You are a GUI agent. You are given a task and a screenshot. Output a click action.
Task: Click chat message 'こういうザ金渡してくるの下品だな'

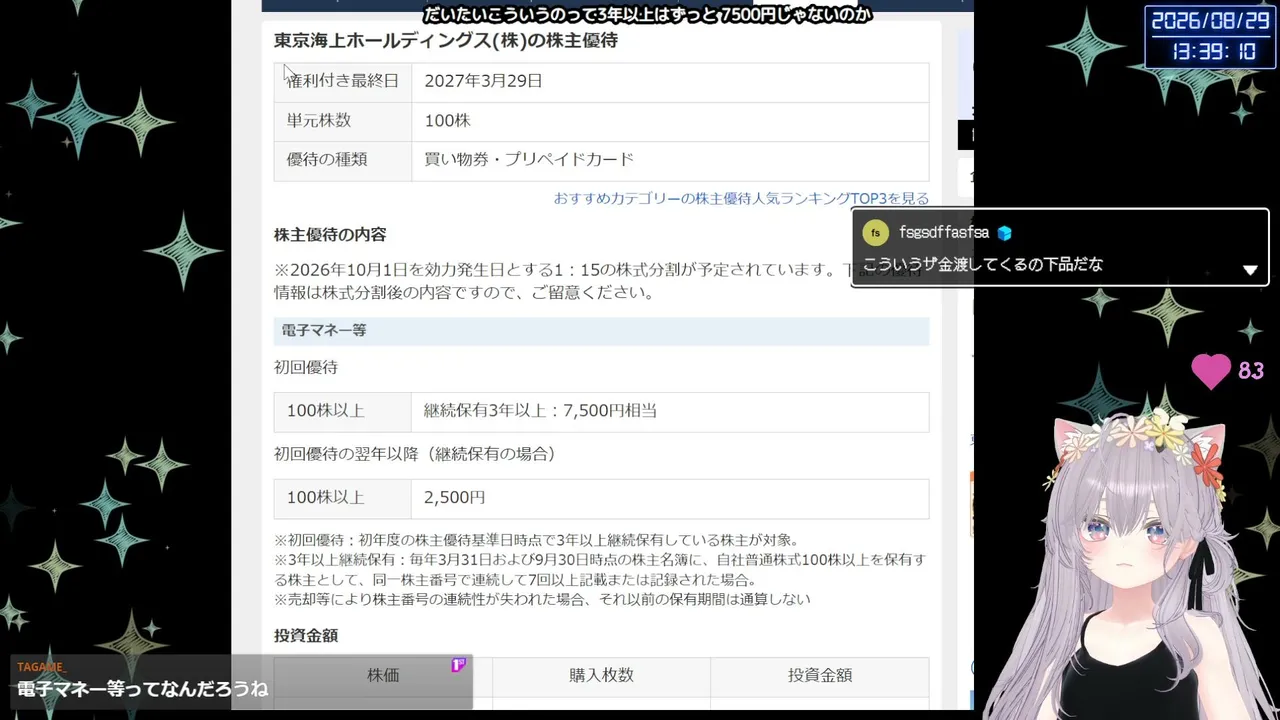[983, 265]
